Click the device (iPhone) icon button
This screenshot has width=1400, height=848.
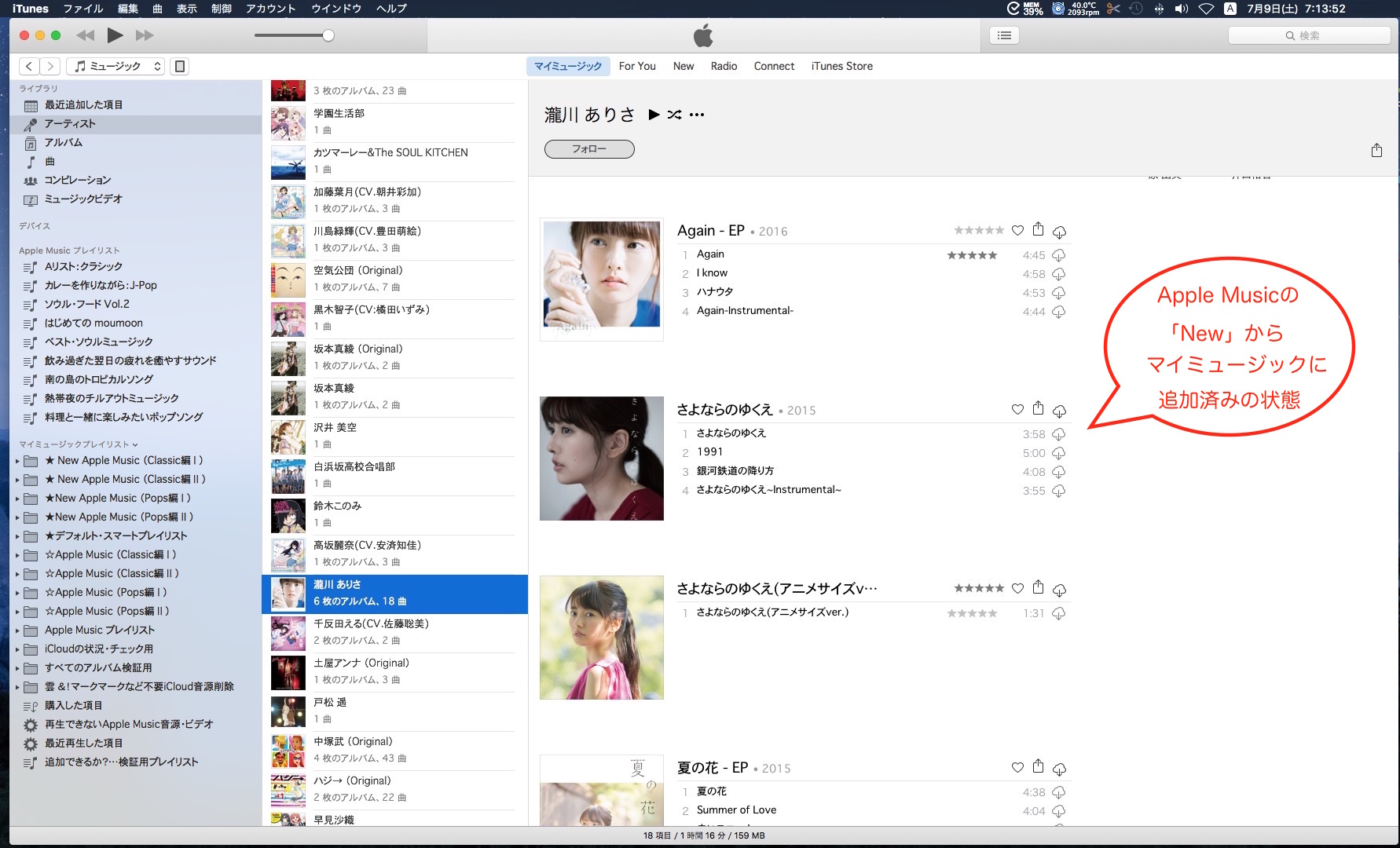coord(180,67)
